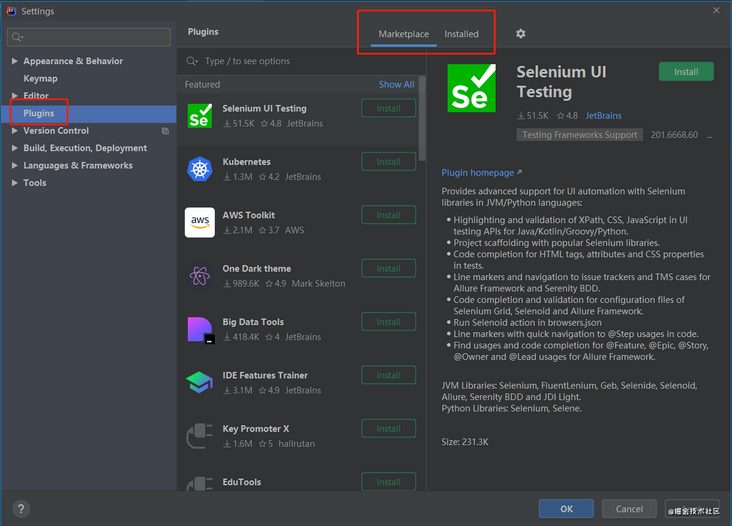
Task: Click Mark Skelton author label
Action: (318, 284)
